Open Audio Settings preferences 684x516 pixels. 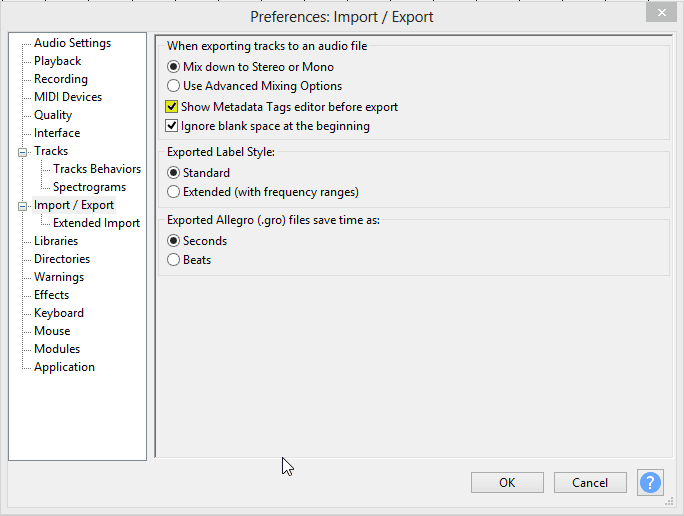72,43
